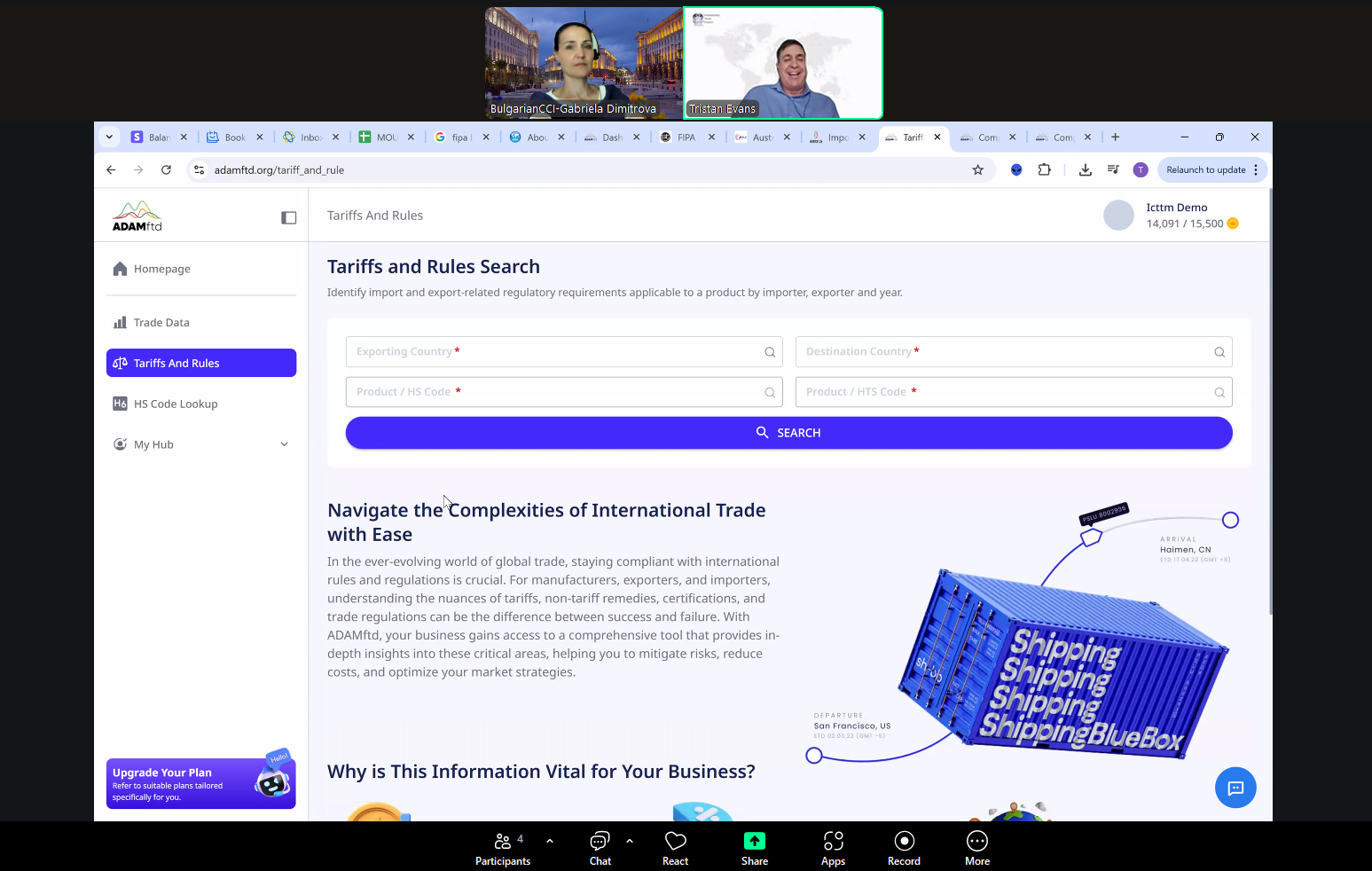
Task: Open browser downloads
Action: click(1086, 170)
